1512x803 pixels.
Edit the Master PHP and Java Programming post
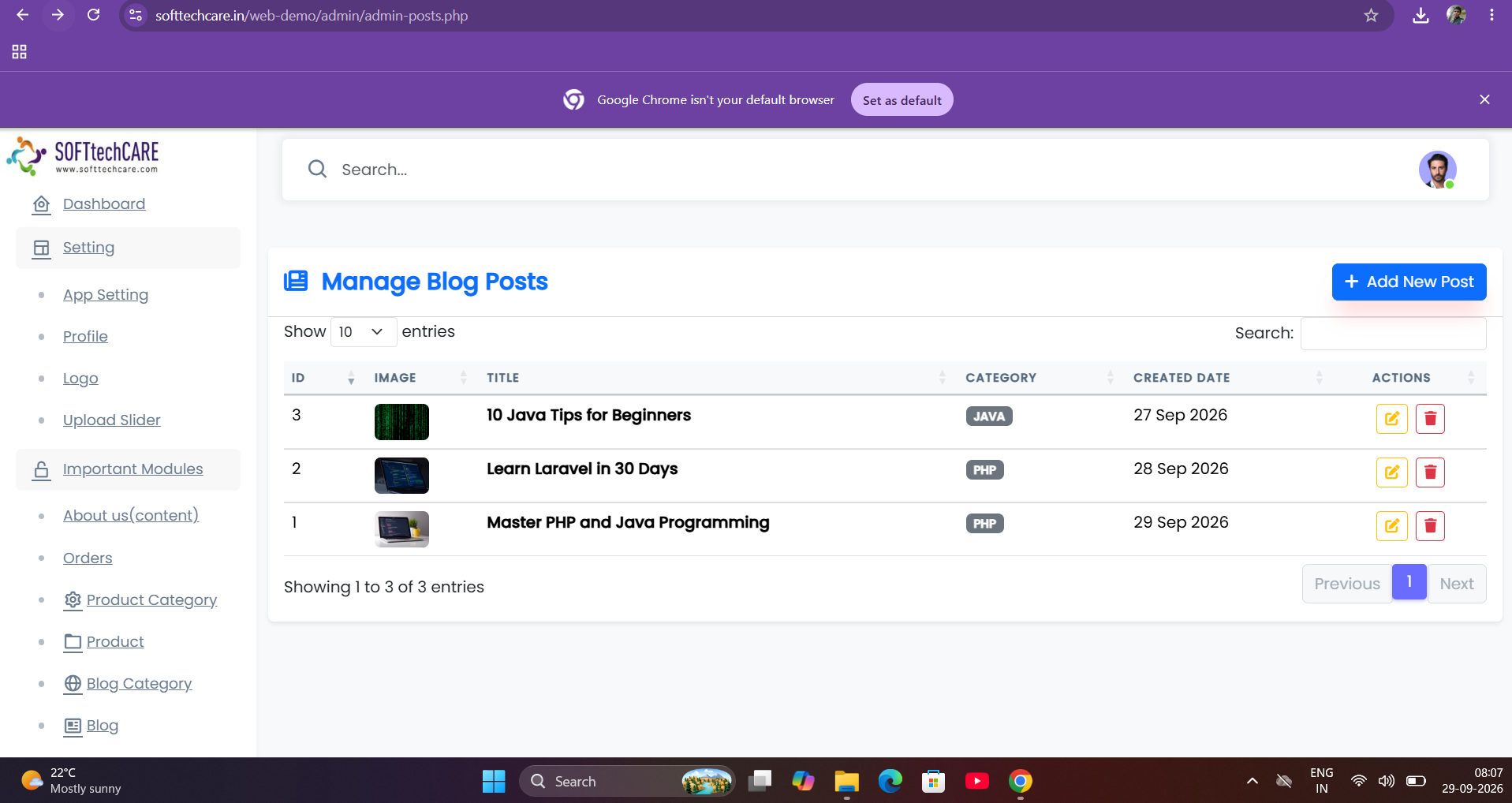(1391, 525)
